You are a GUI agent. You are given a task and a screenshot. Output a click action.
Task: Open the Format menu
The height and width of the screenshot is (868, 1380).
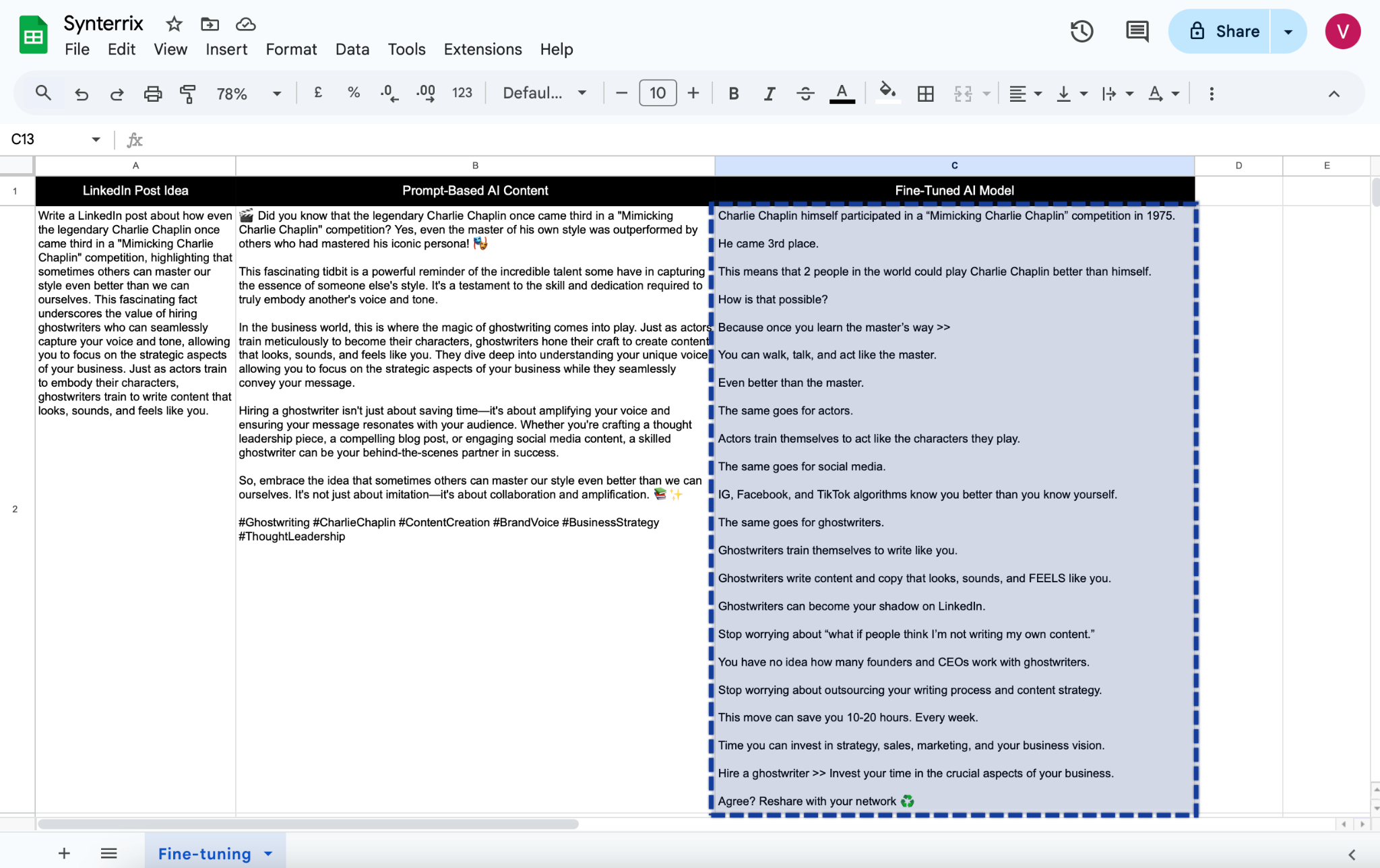291,49
